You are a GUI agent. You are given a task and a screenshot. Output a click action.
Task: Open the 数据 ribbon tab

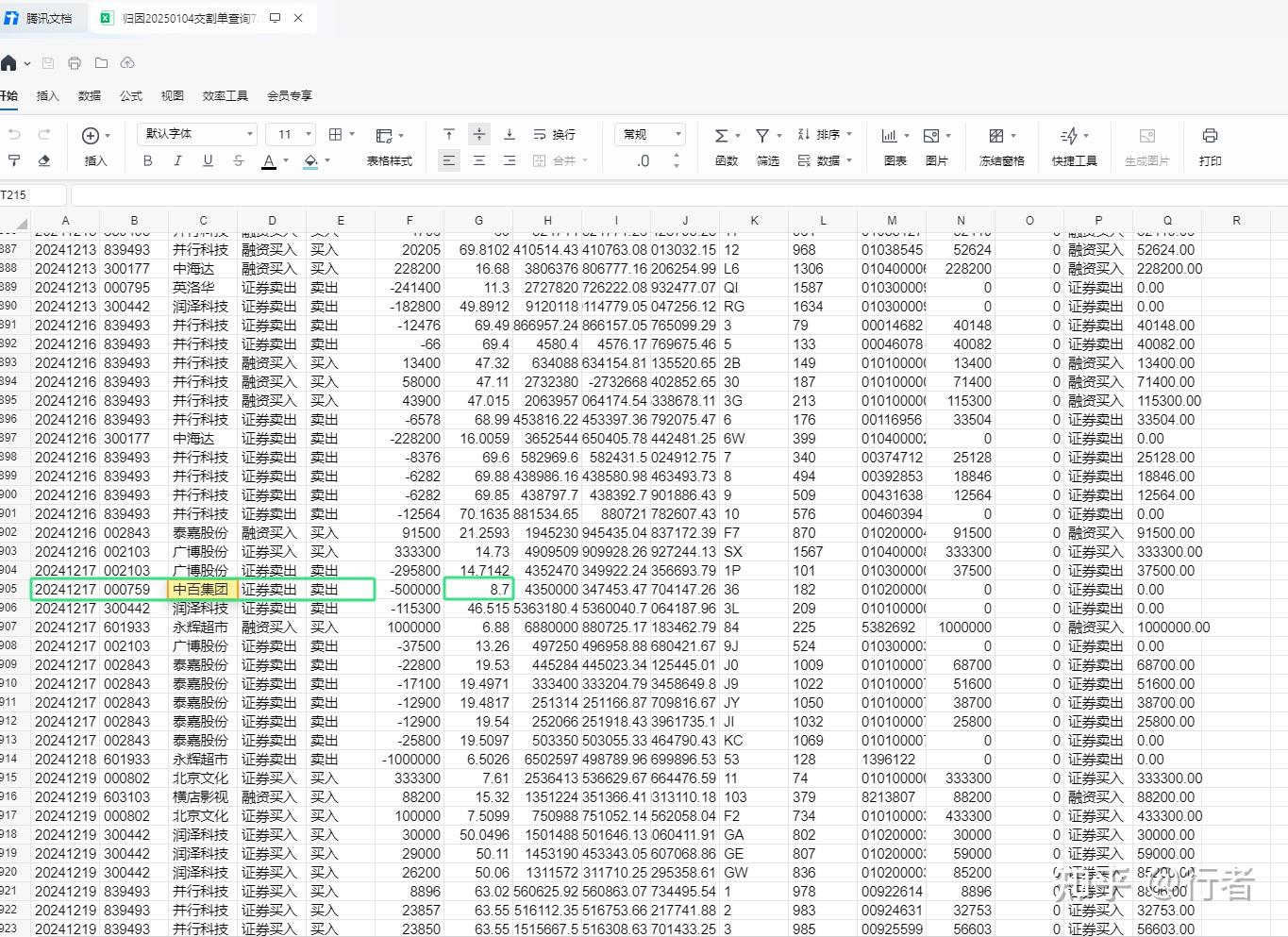tap(90, 95)
